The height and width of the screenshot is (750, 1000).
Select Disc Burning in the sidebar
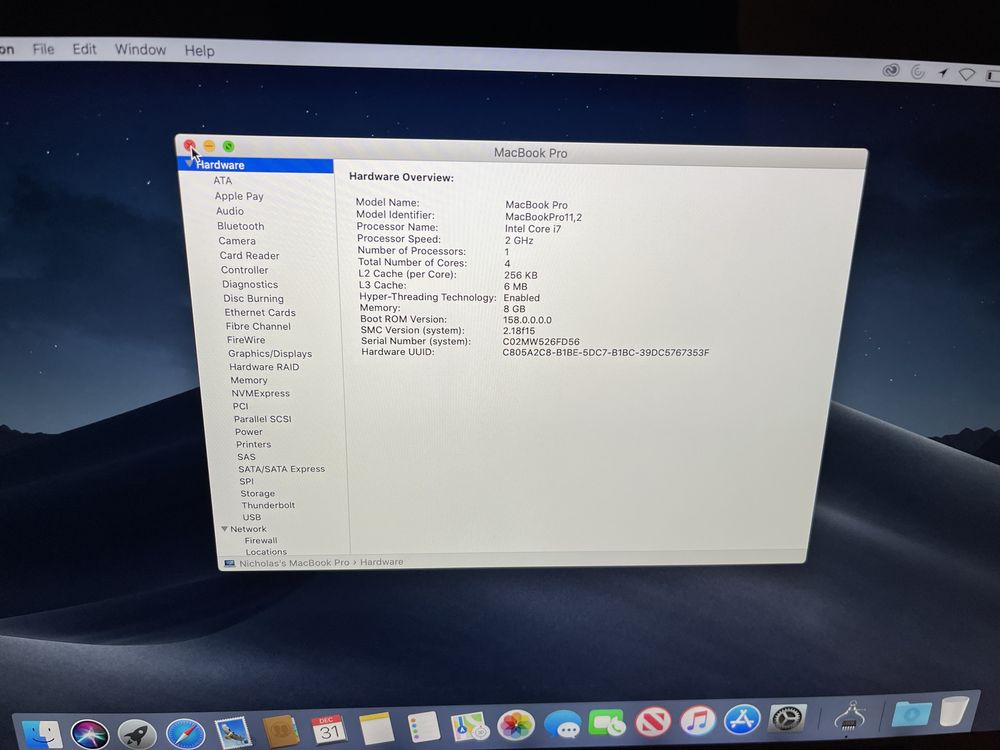tap(253, 298)
